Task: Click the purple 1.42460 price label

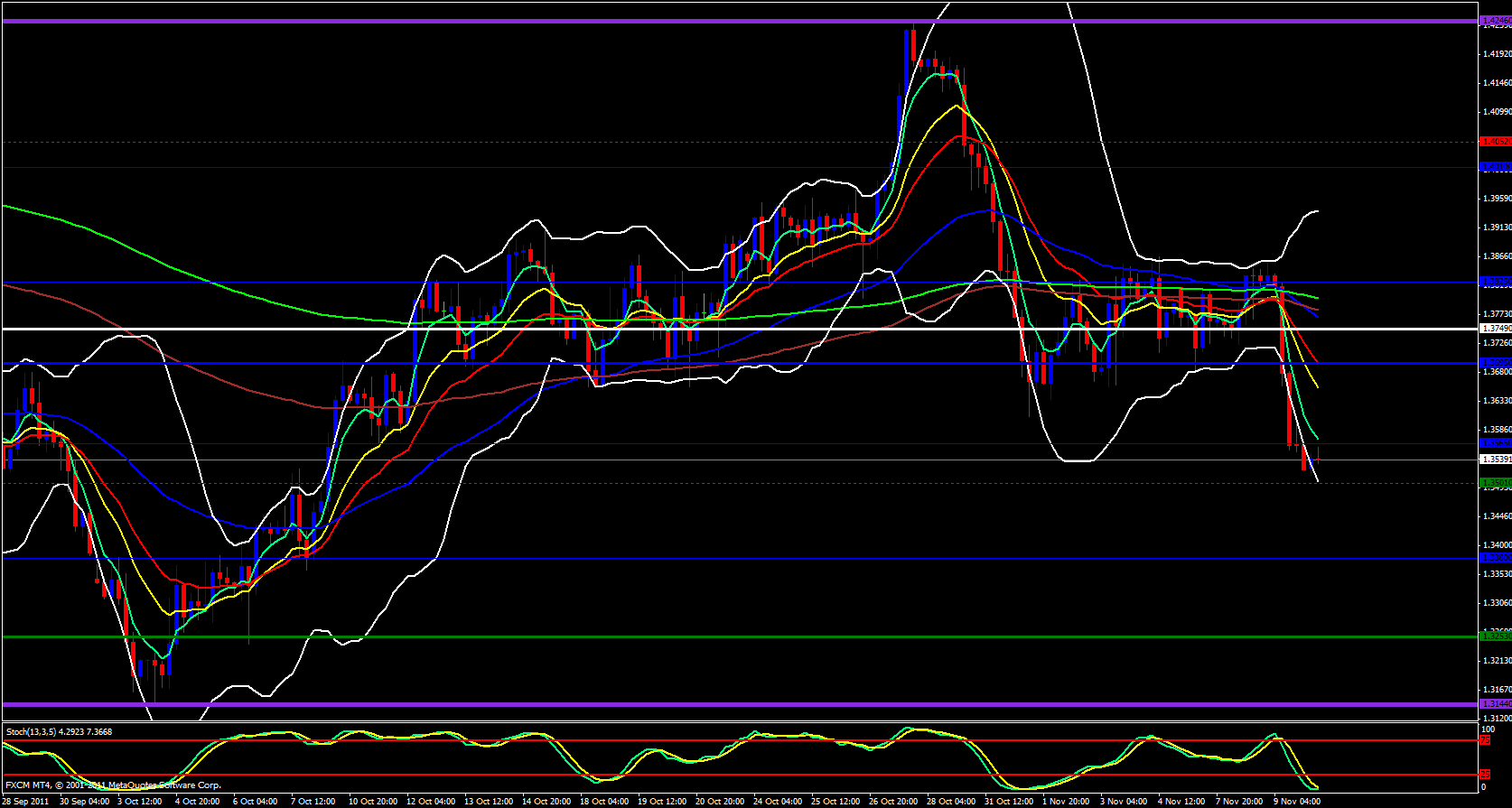Action: [1495, 20]
